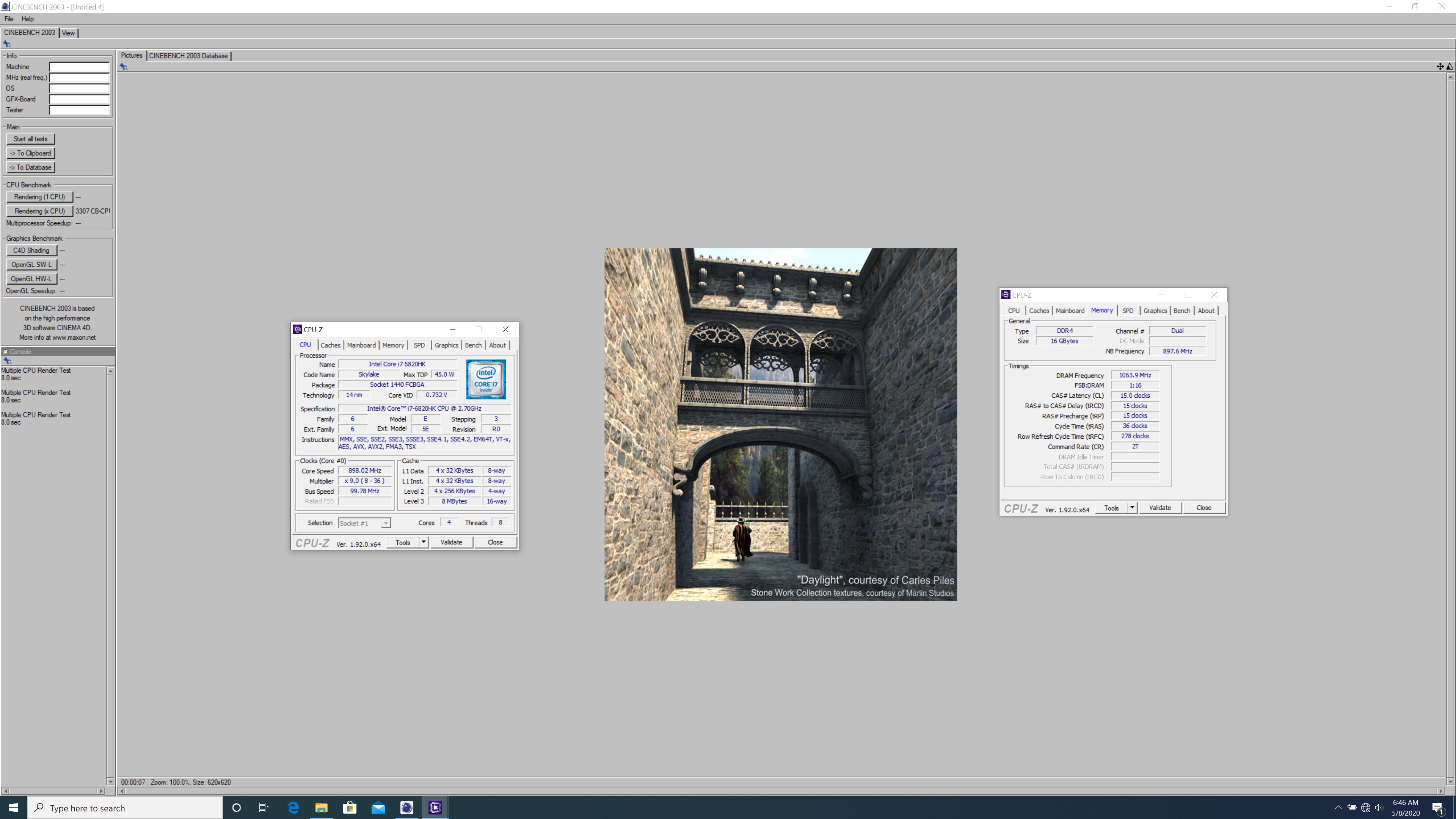Expand Tools dropdown arrow in left CPU-Z

pyautogui.click(x=424, y=543)
